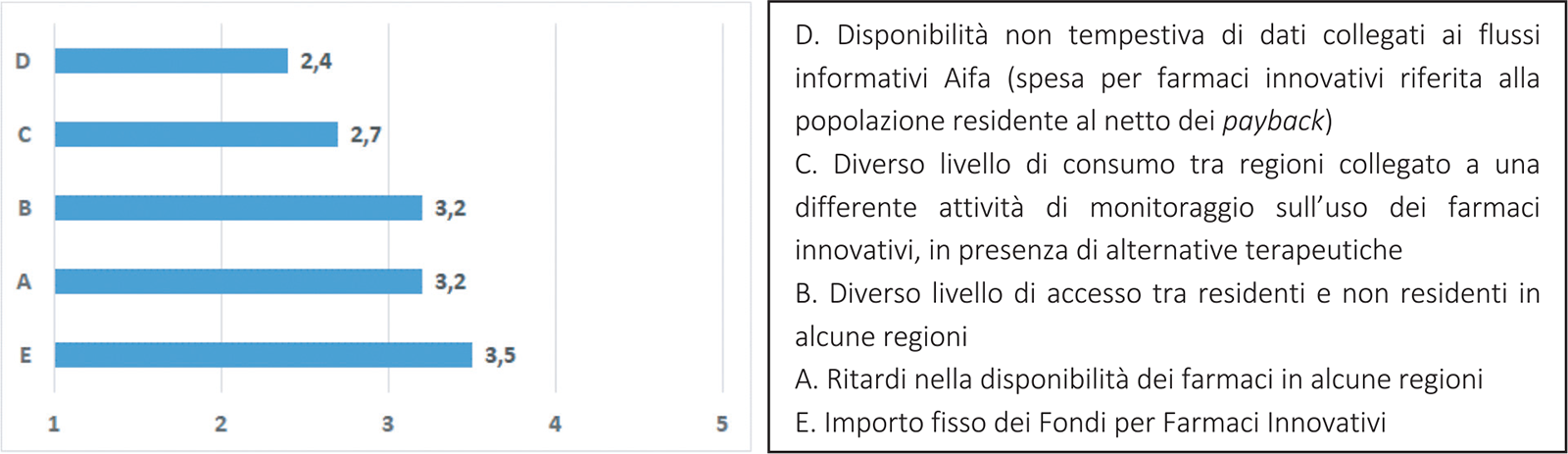Click the y-axis letter E
The height and width of the screenshot is (454, 1568).
coord(25,355)
